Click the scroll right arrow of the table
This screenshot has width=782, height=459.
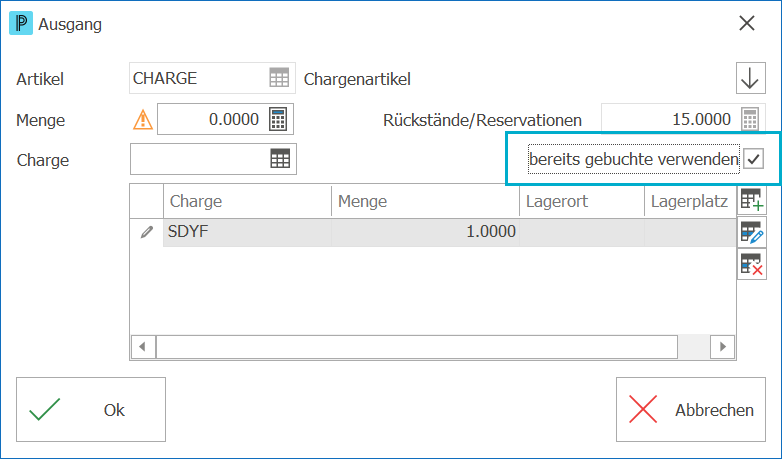723,347
